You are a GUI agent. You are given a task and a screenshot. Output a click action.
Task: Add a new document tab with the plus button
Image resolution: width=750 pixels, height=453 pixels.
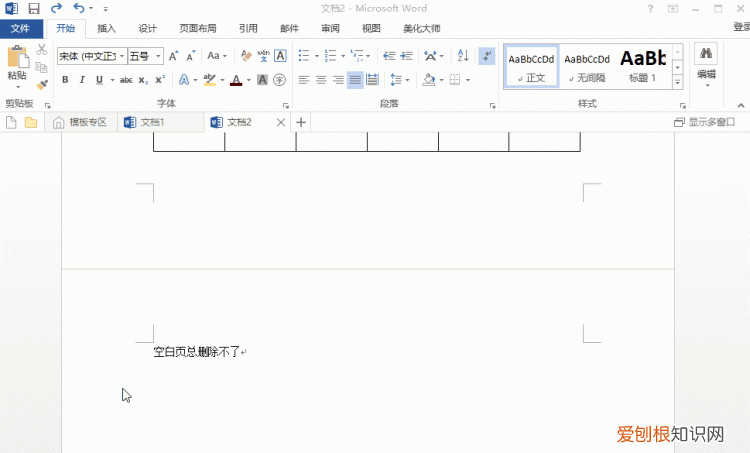(301, 122)
